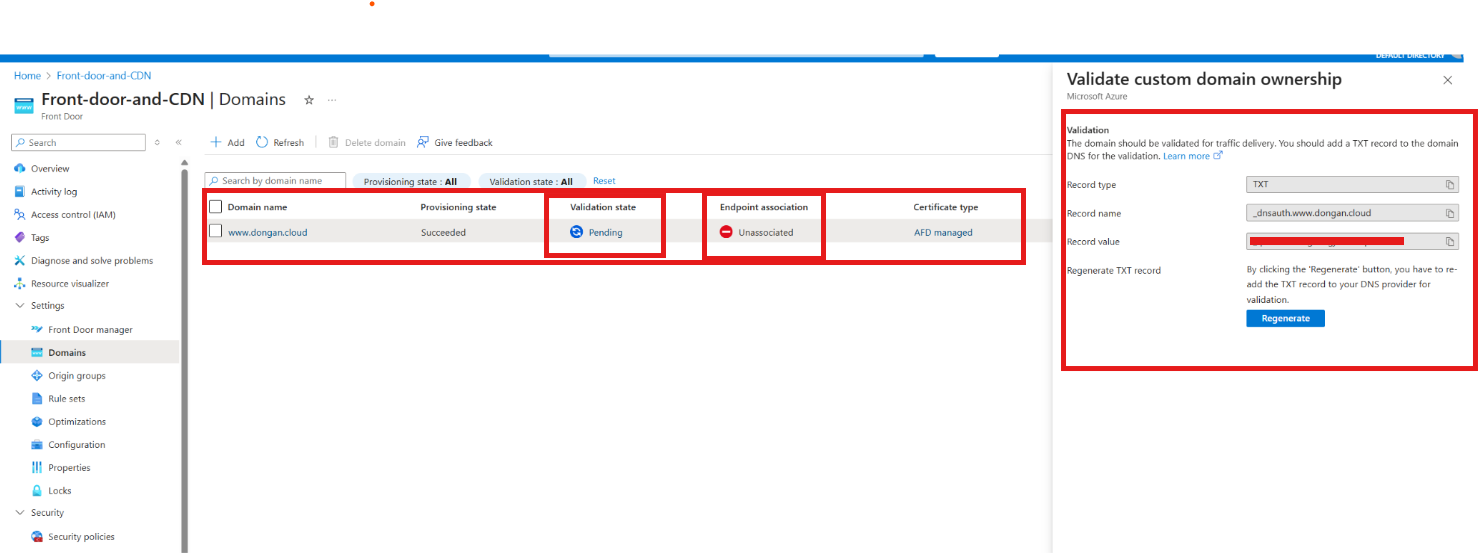Click Security policies icon
The image size is (1481, 556).
coord(37,536)
